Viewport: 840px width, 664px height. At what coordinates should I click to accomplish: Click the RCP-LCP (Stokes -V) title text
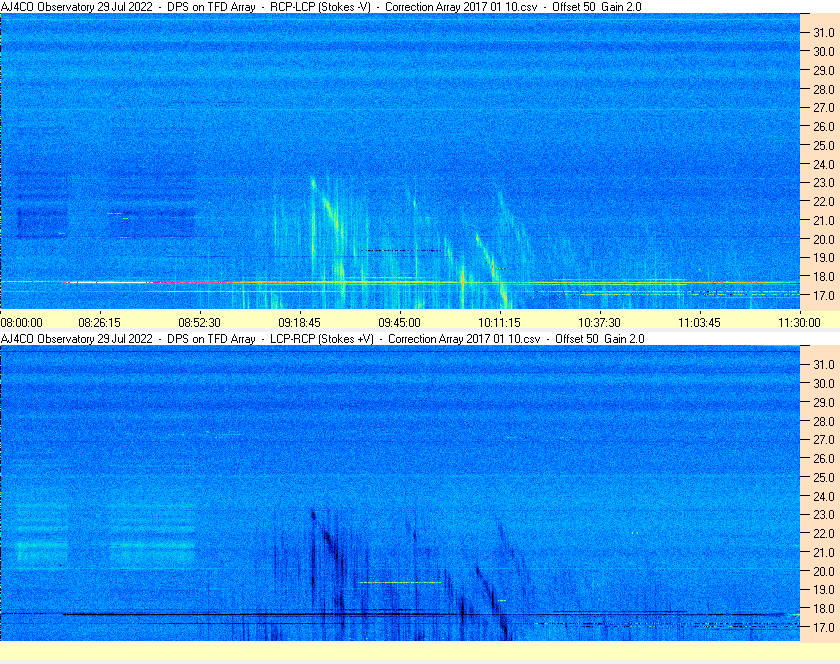click(320, 7)
